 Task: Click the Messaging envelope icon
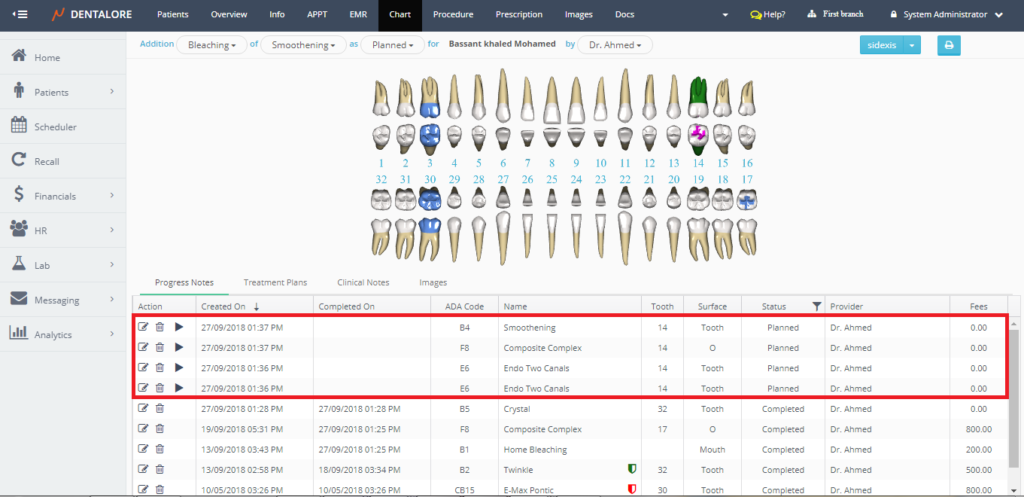[x=18, y=299]
